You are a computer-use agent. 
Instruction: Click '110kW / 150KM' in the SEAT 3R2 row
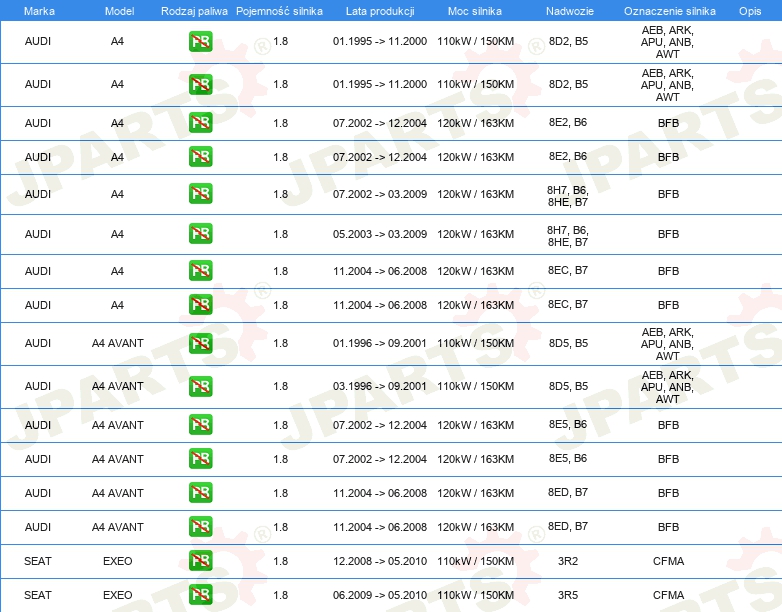tap(476, 561)
